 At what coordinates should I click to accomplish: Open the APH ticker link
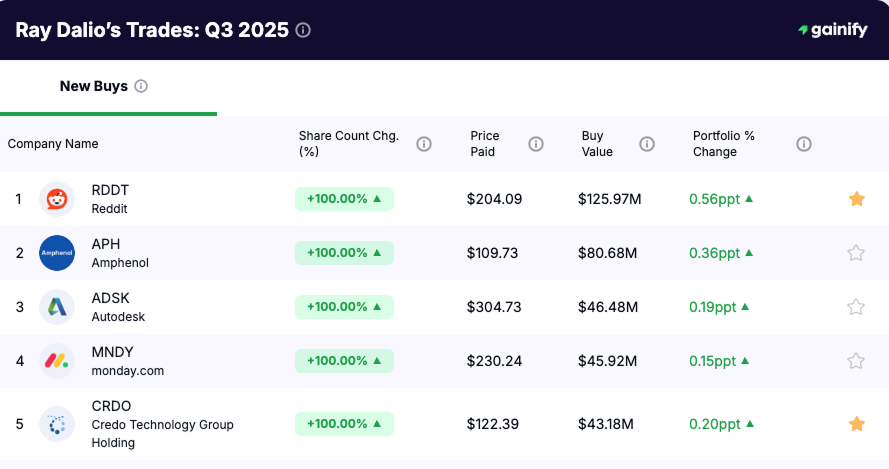click(x=106, y=244)
